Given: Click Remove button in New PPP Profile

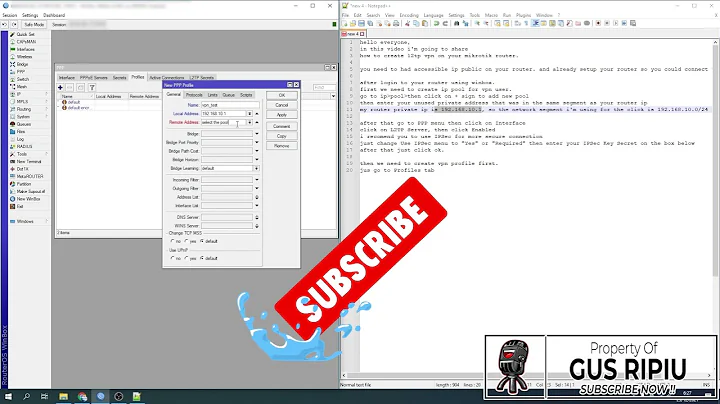Looking at the screenshot, I should point(282,146).
